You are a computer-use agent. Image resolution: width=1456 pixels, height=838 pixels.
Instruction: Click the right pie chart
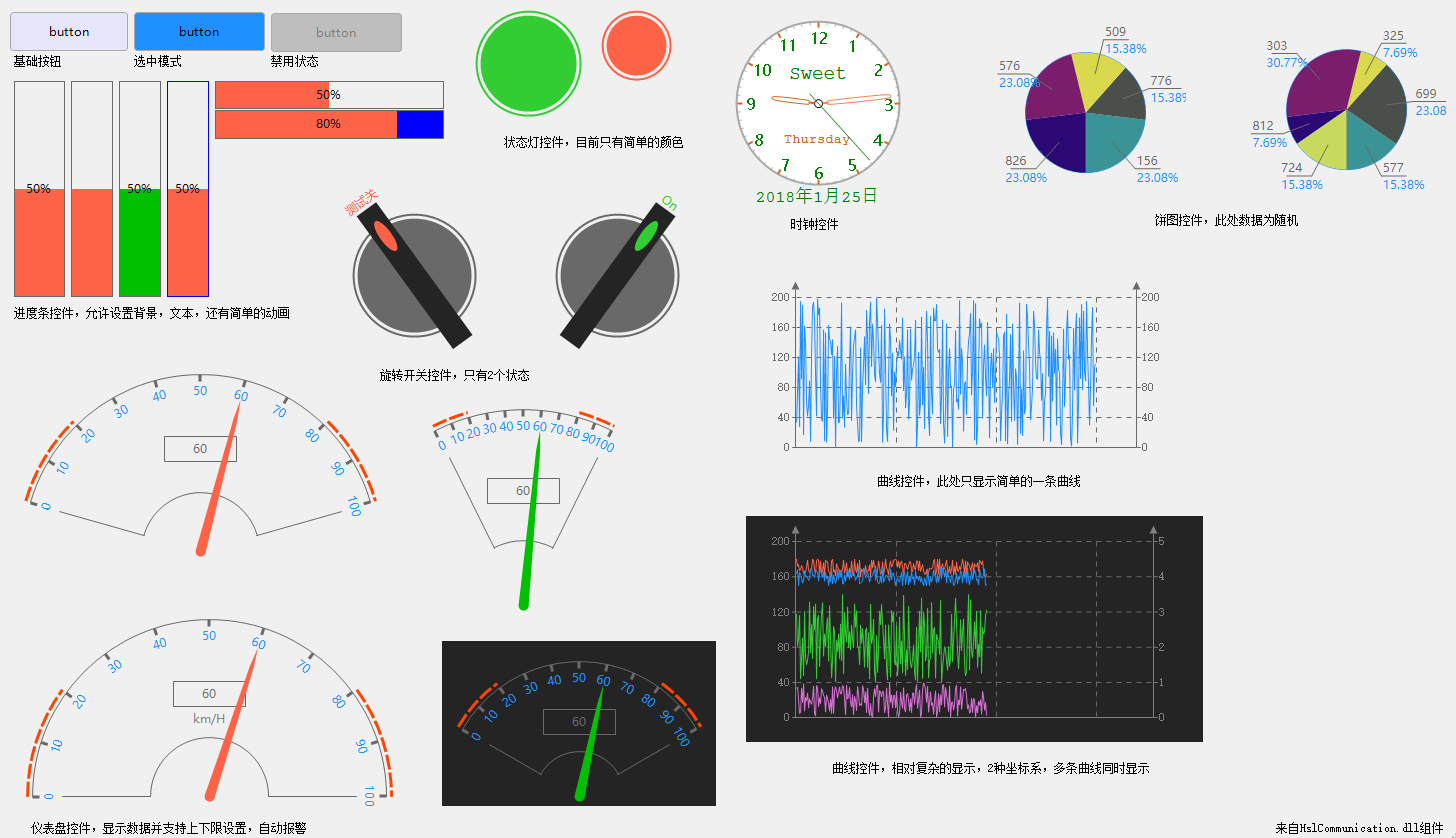(1346, 108)
